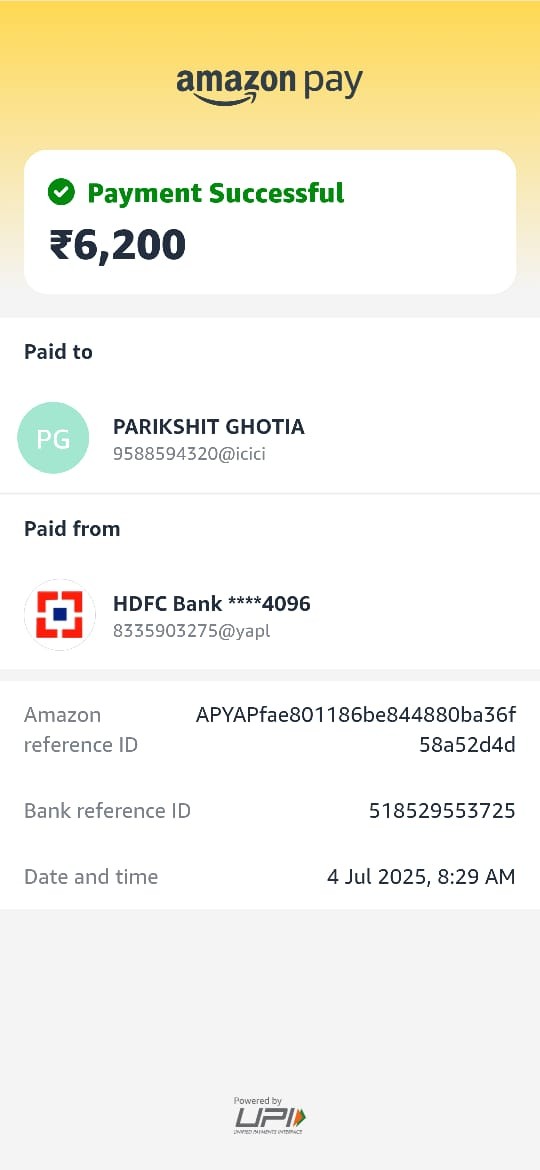Click the Amazon reference ID value

tap(356, 730)
